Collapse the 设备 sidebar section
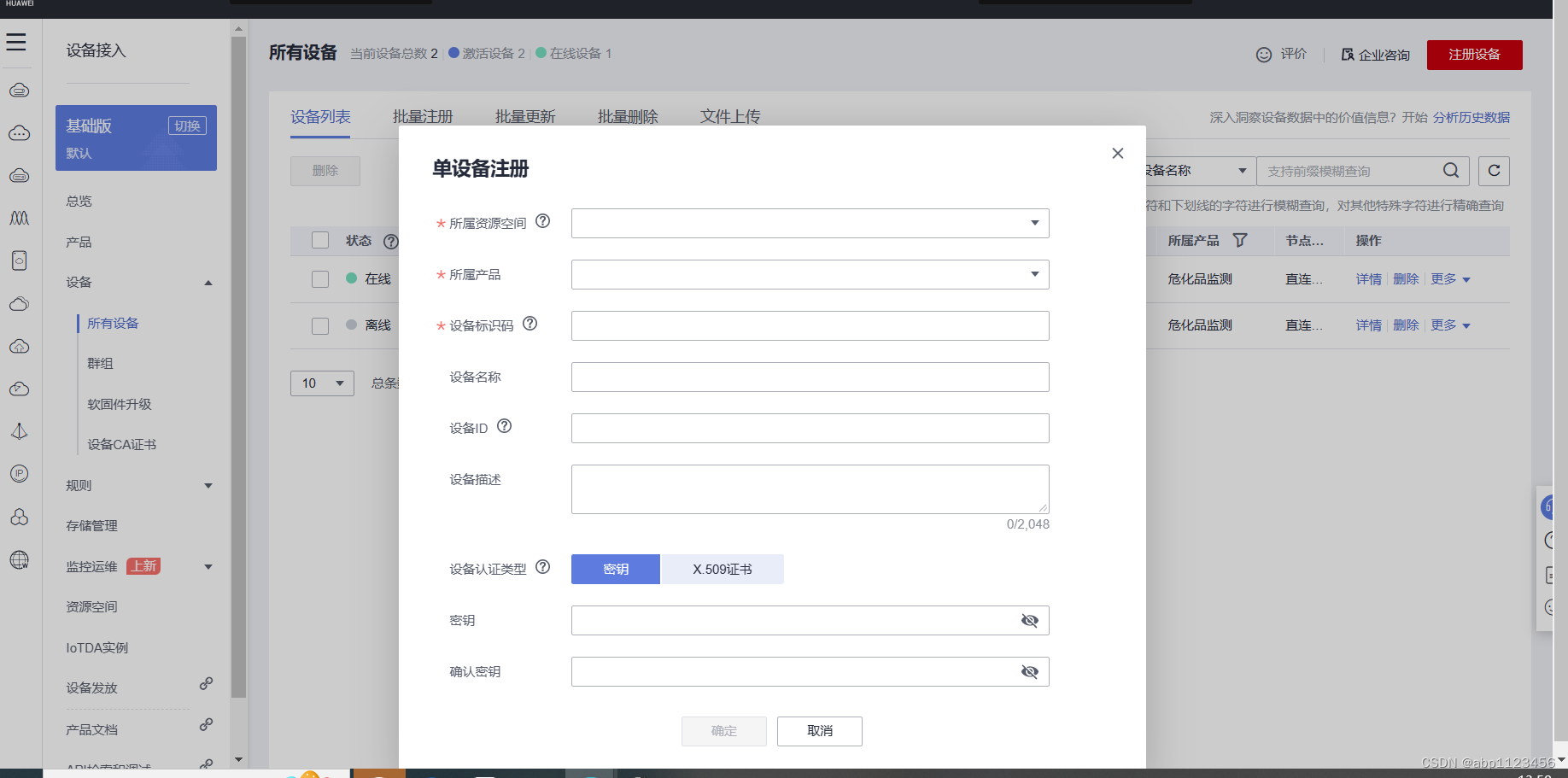Viewport: 1568px width, 778px height. tap(208, 283)
